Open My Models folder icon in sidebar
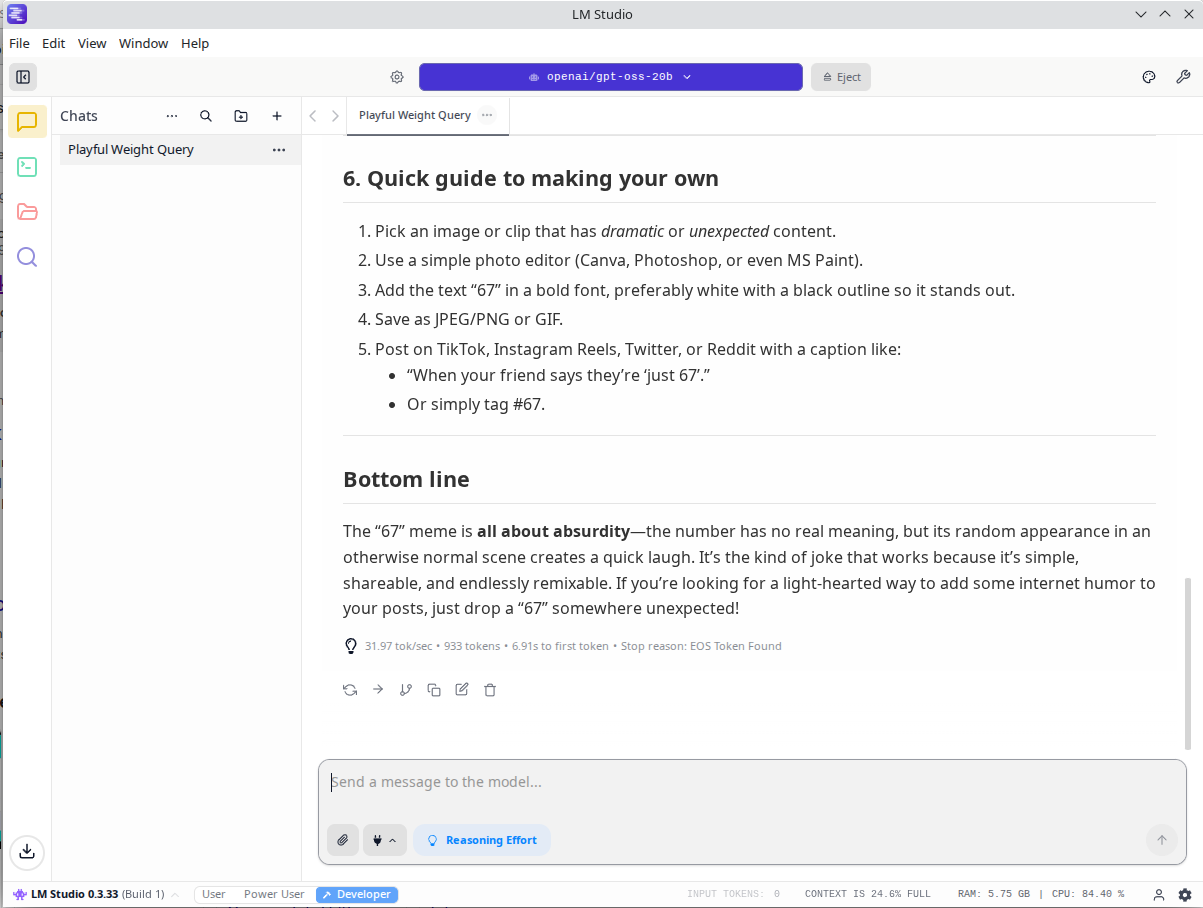 coord(27,212)
